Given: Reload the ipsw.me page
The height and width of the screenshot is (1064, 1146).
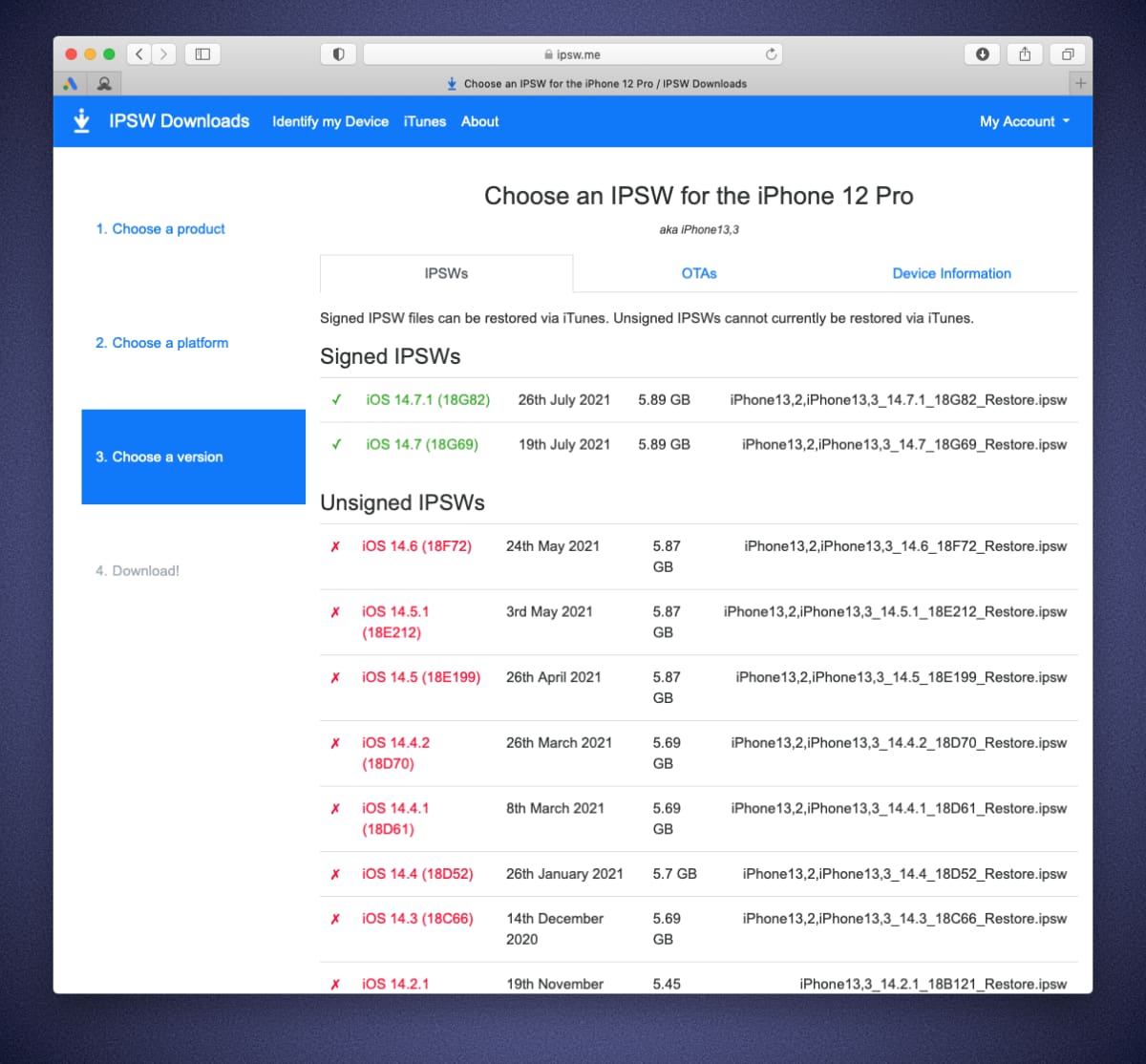Looking at the screenshot, I should pyautogui.click(x=771, y=54).
